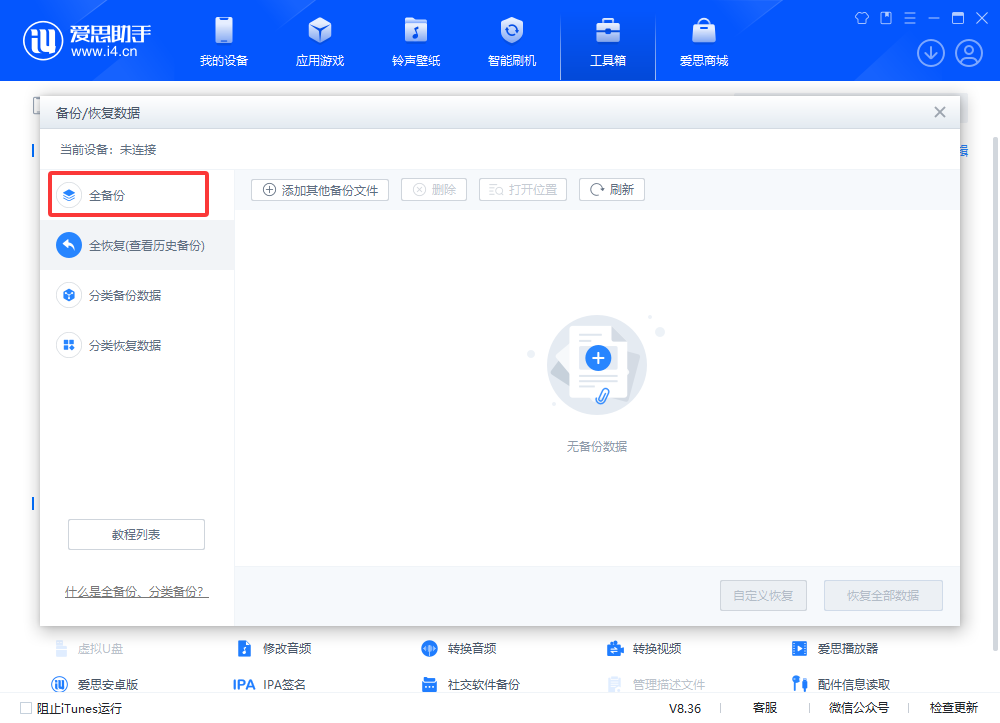The height and width of the screenshot is (723, 1000).
Task: Close the 备份/恢复数据 dialog
Action: 939,112
